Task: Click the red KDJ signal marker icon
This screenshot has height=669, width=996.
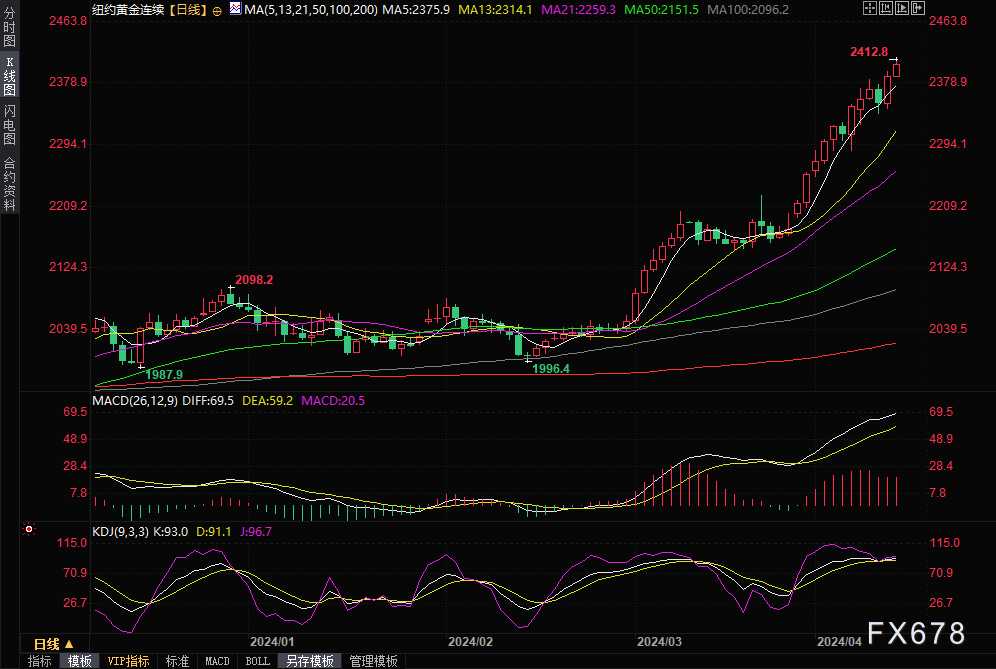Action: 29,529
